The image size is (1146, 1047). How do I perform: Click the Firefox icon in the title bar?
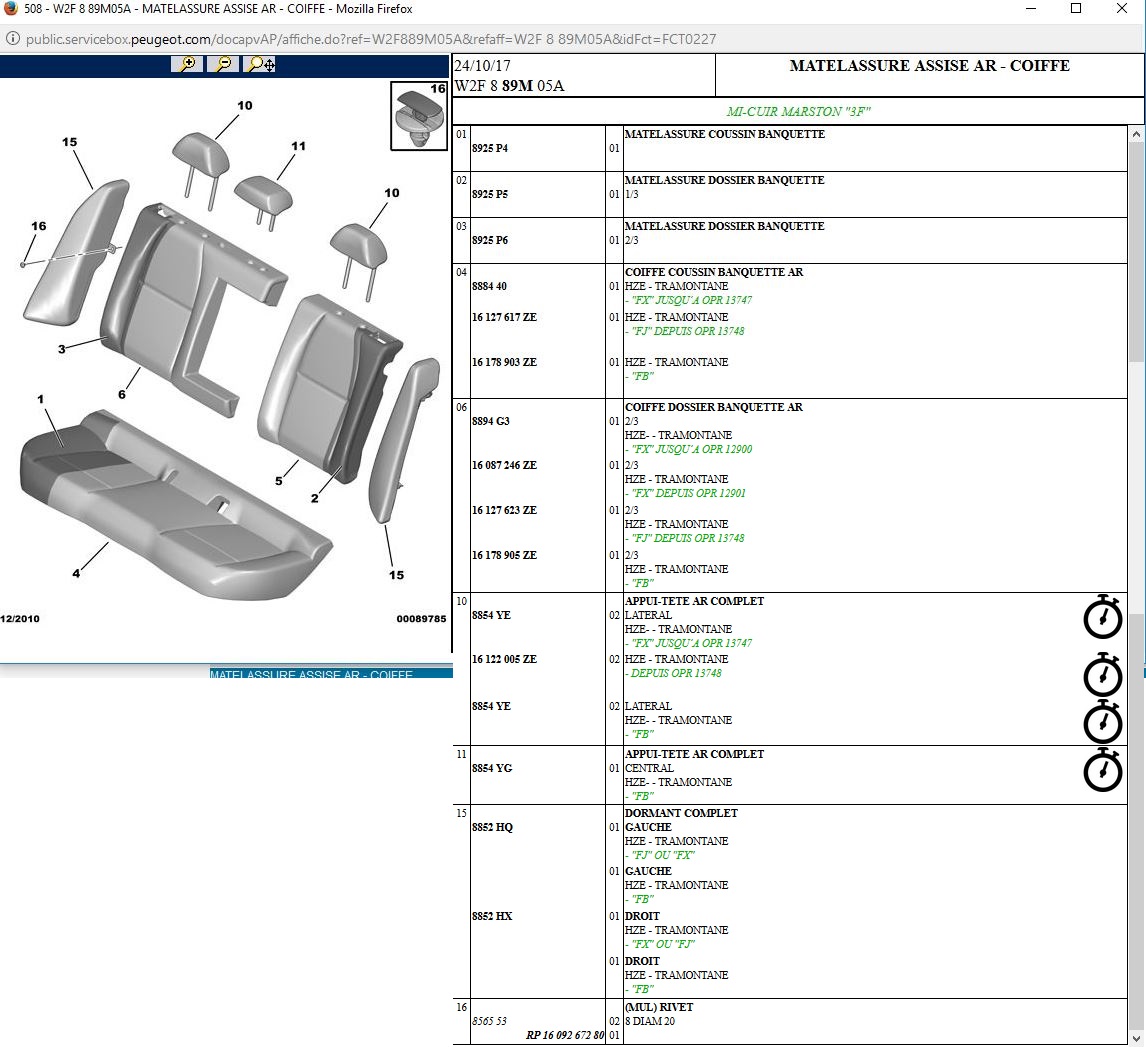tap(10, 9)
